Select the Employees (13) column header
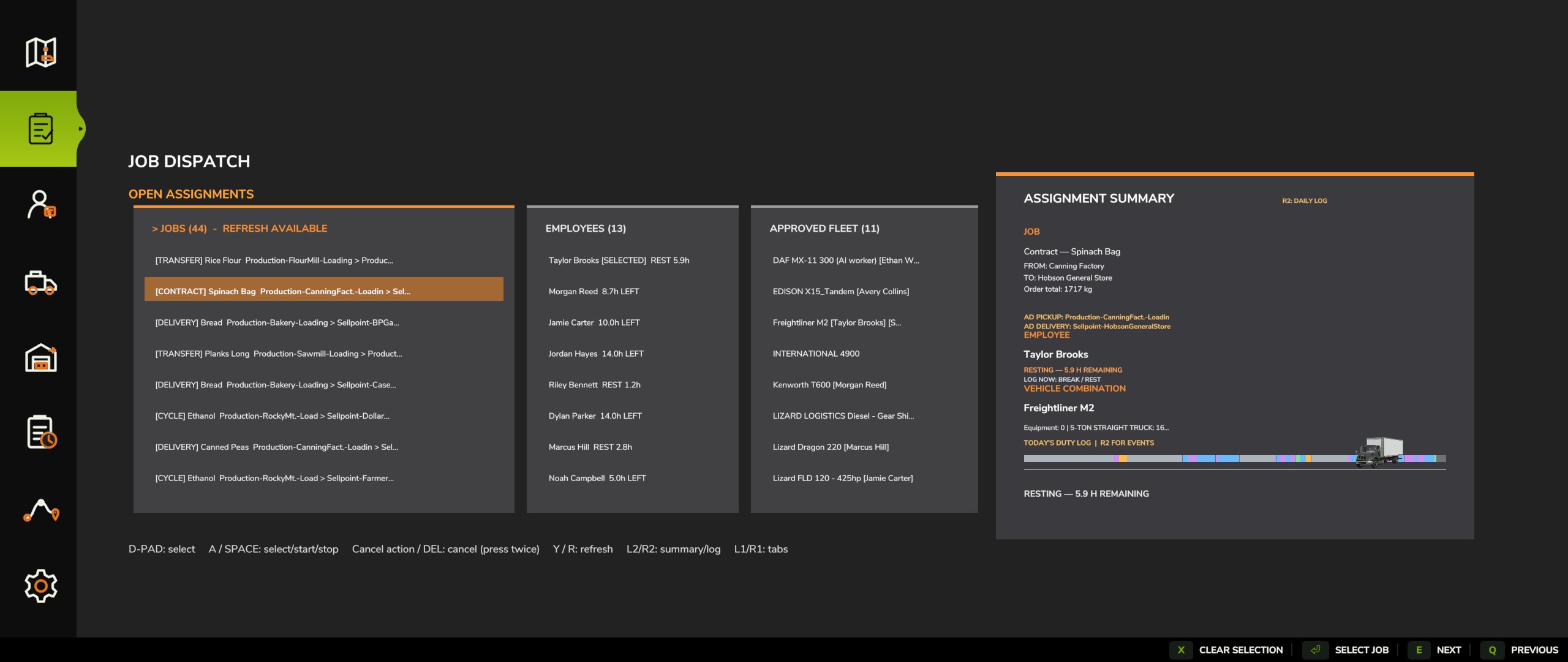Viewport: 1568px width, 662px height. [x=586, y=229]
